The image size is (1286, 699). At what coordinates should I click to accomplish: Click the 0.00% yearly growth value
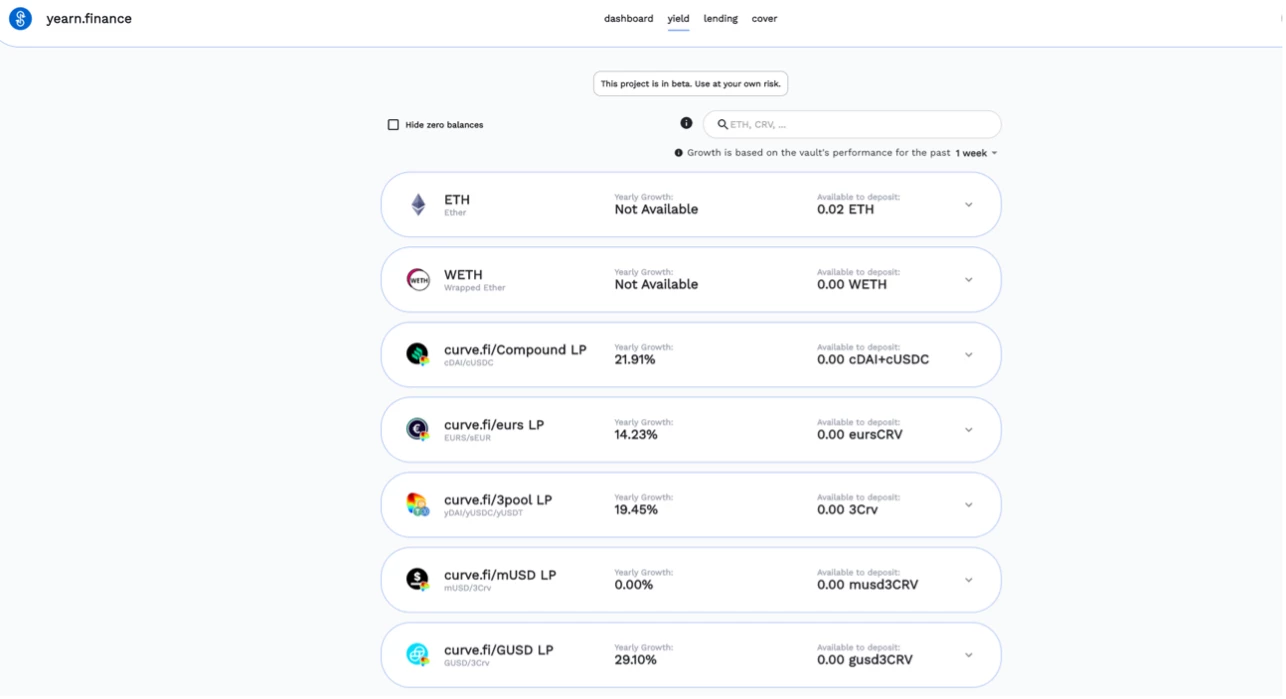(x=633, y=585)
